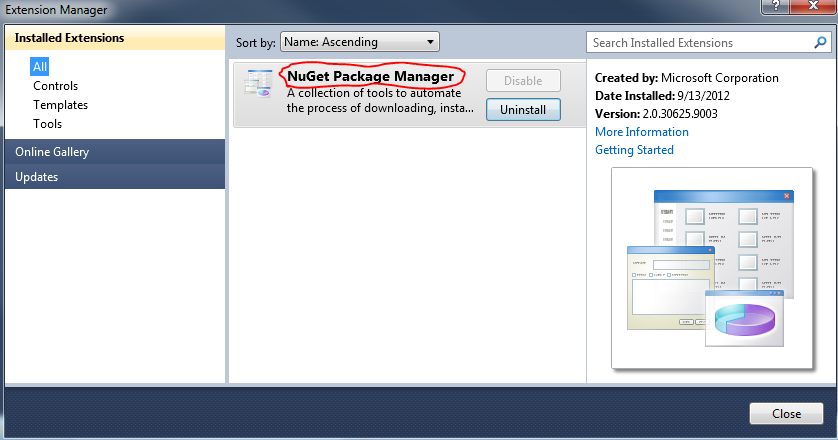Open the Getting Started link
Viewport: 838px width, 440px height.
click(634, 150)
